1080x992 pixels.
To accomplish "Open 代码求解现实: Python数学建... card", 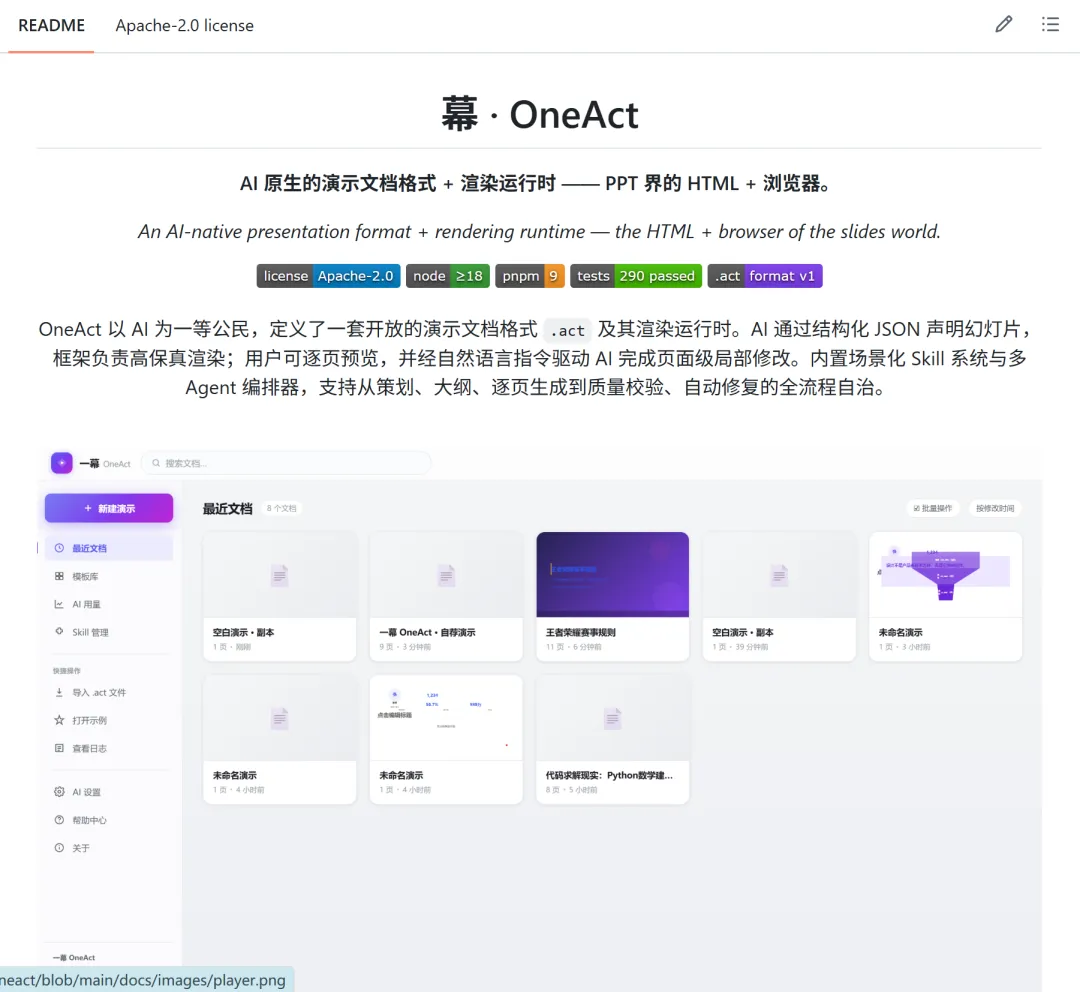I will [x=612, y=739].
